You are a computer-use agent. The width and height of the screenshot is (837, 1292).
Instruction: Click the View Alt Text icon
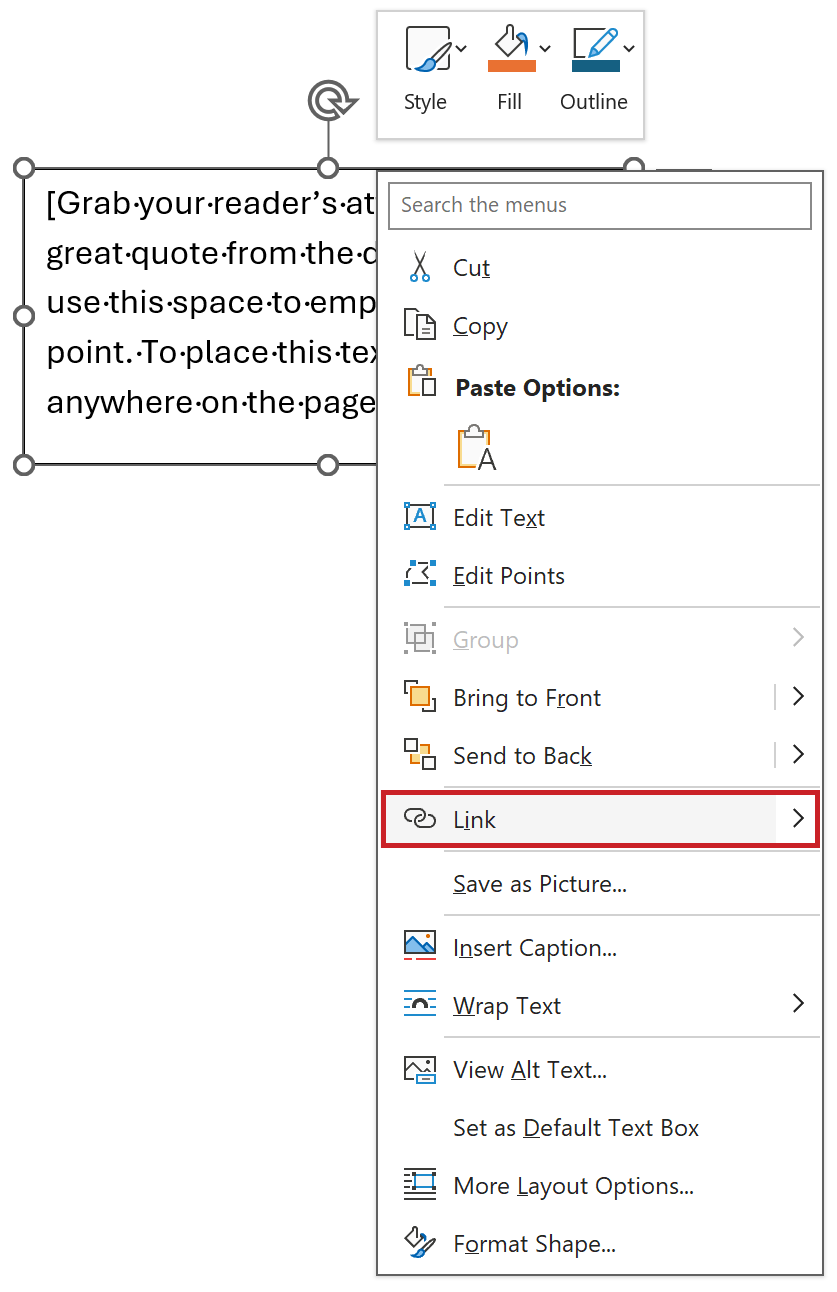[420, 1069]
